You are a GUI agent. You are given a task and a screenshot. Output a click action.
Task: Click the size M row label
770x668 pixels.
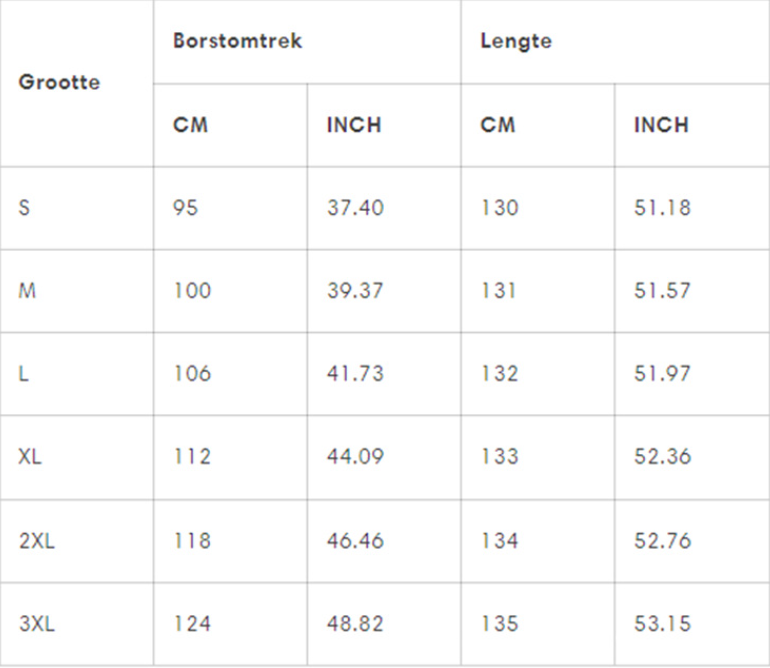point(27,291)
